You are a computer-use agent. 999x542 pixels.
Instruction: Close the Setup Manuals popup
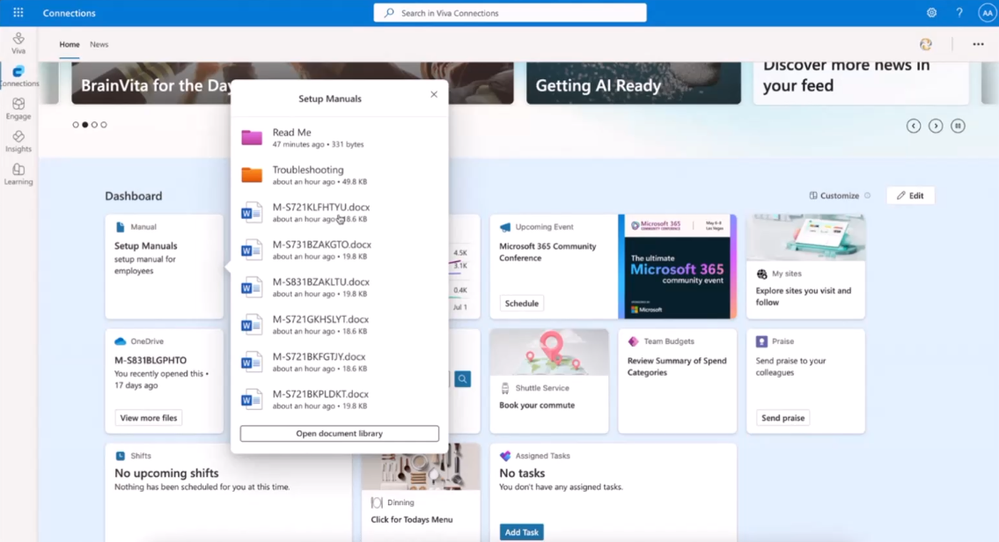434,94
